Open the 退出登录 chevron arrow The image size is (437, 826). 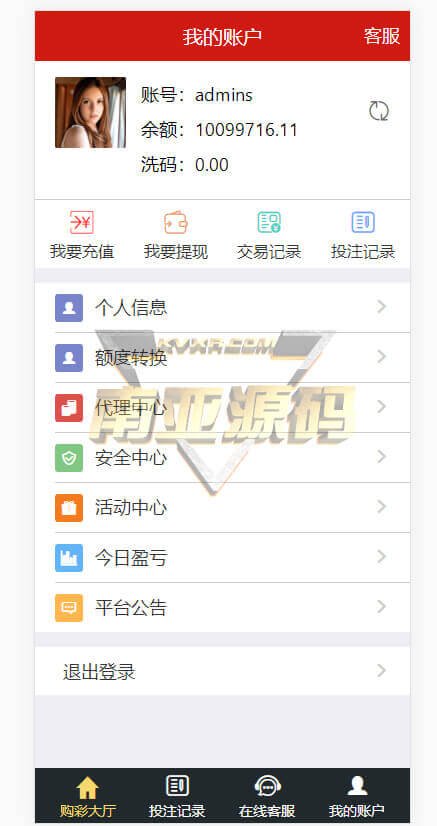382,671
